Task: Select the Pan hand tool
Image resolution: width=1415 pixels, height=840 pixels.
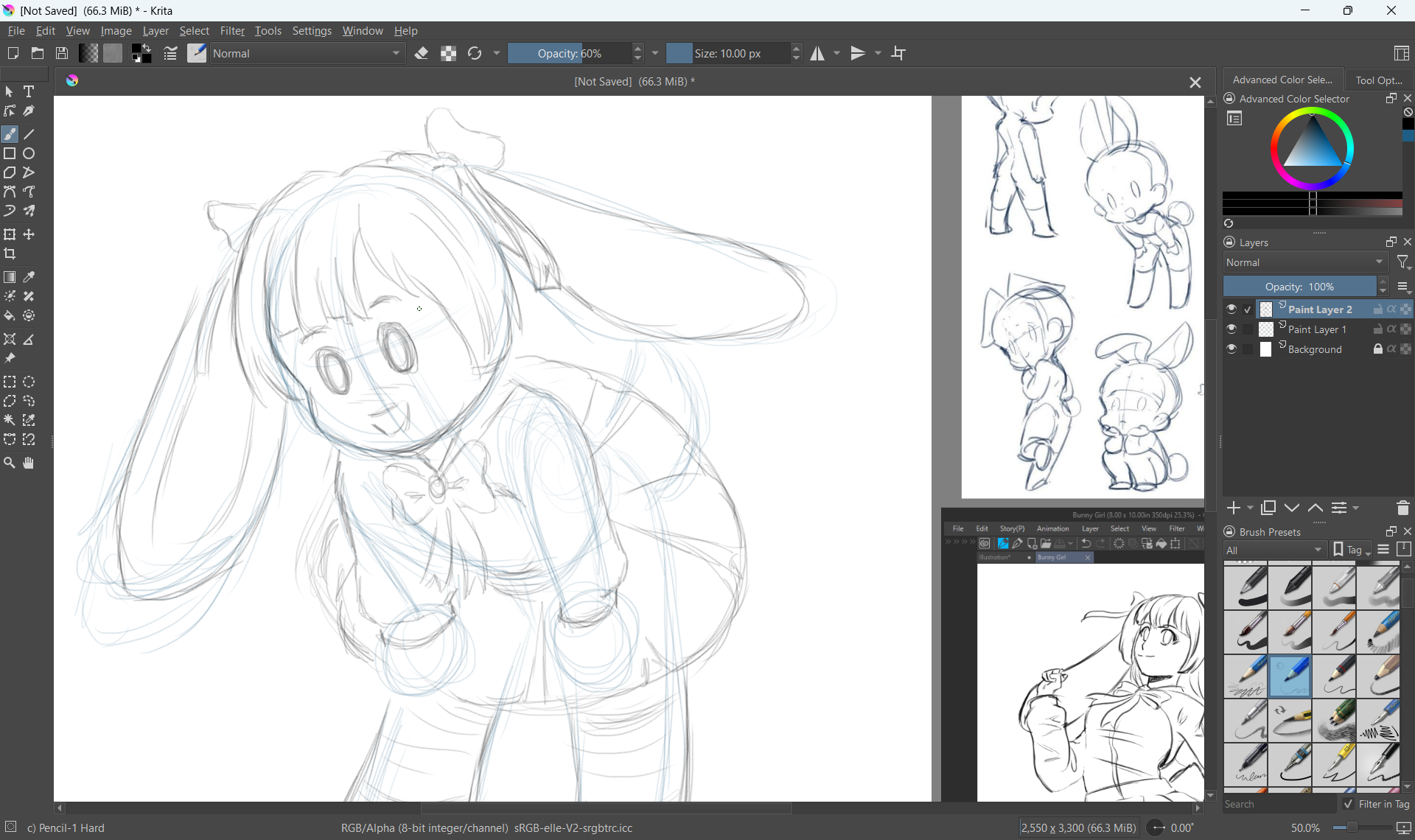Action: [29, 463]
